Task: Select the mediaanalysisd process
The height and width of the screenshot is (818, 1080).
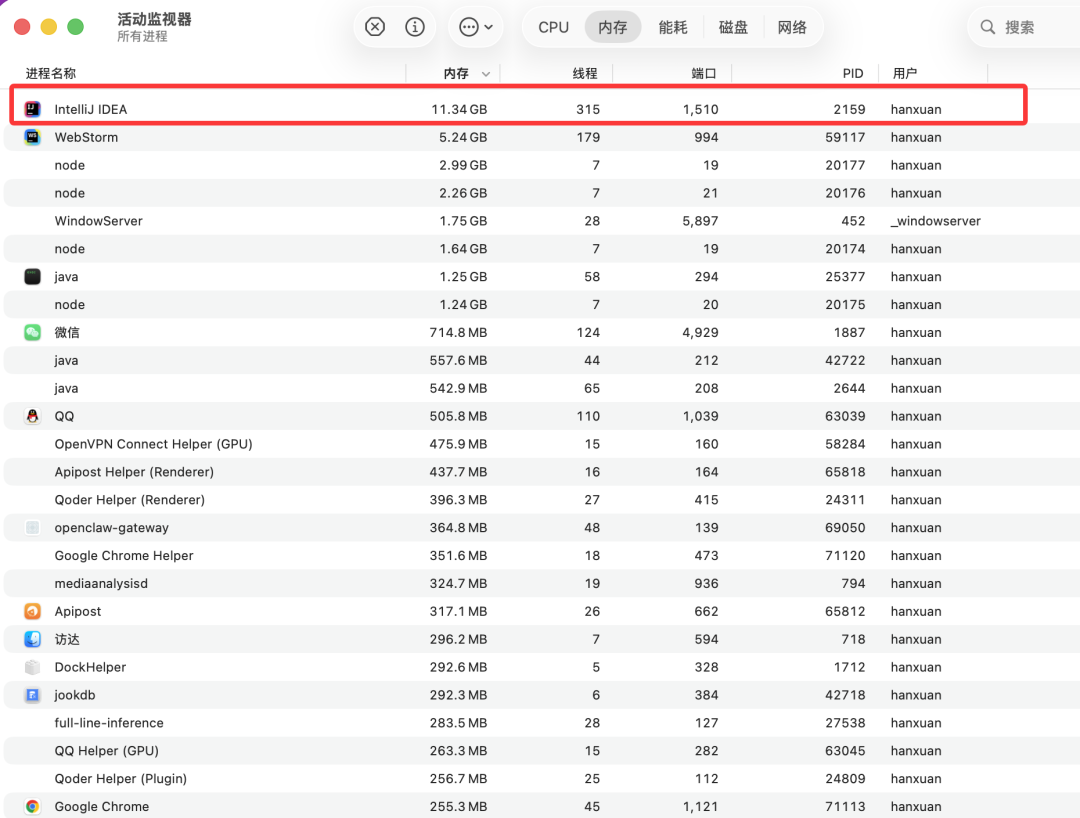Action: click(x=540, y=583)
